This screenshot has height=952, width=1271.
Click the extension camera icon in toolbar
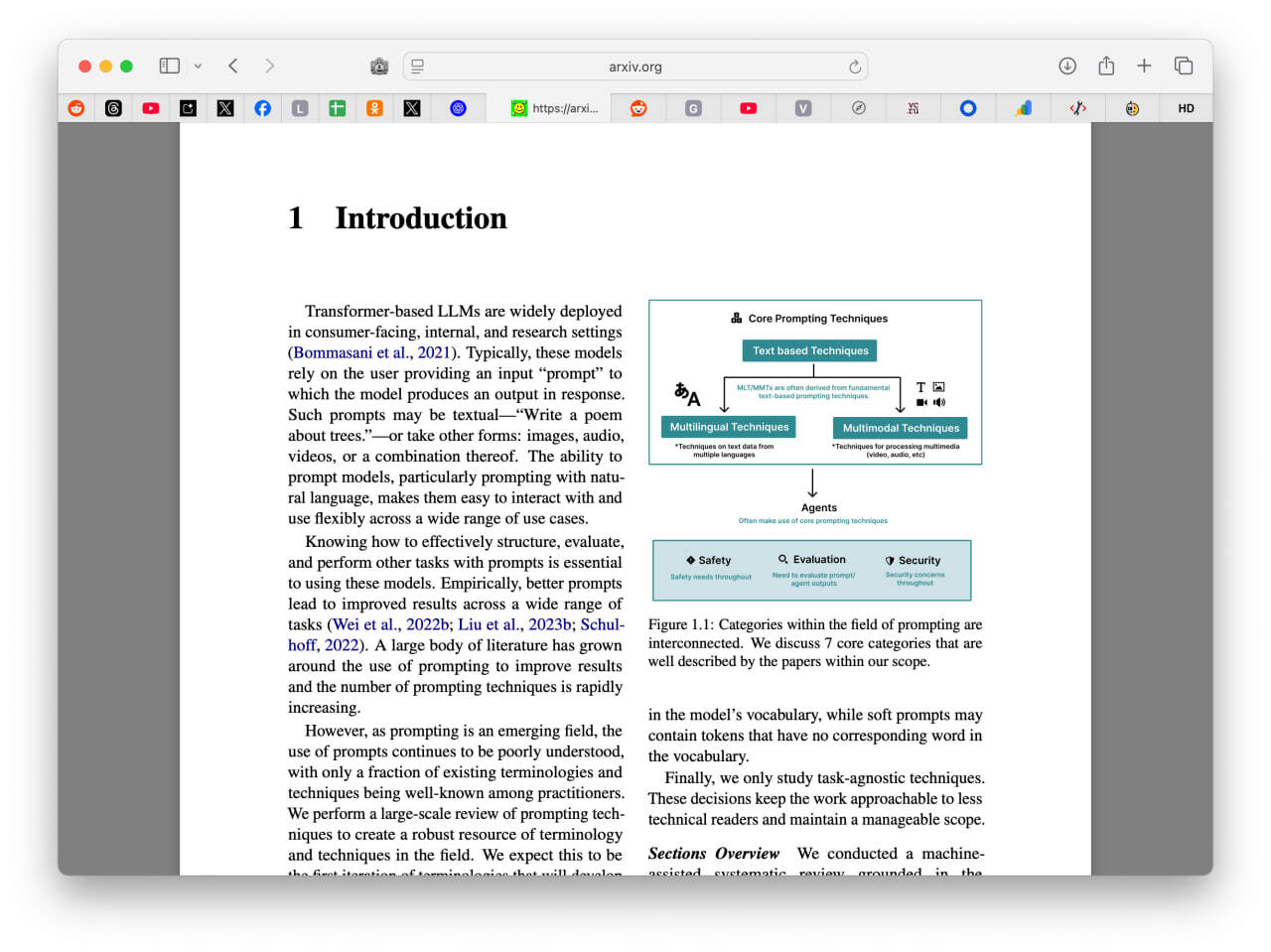click(379, 67)
